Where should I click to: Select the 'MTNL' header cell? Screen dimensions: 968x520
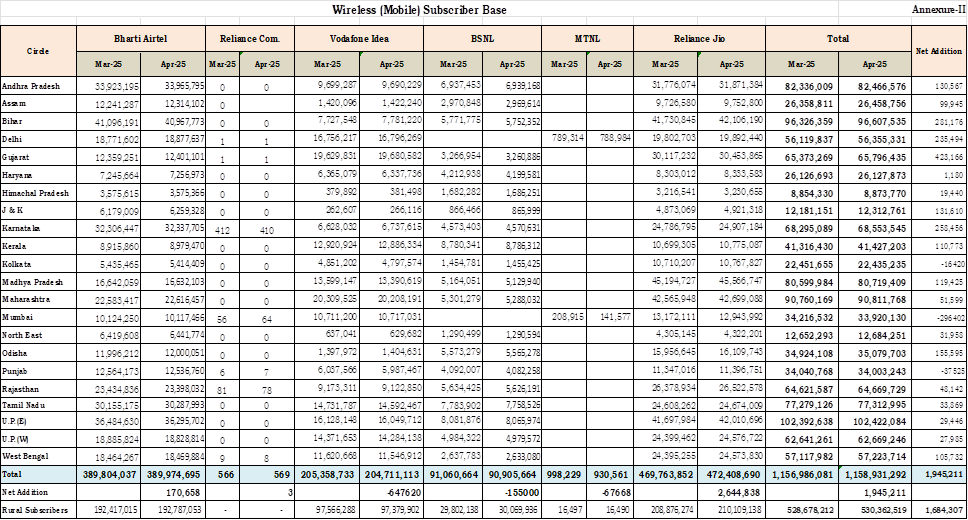[x=587, y=39]
